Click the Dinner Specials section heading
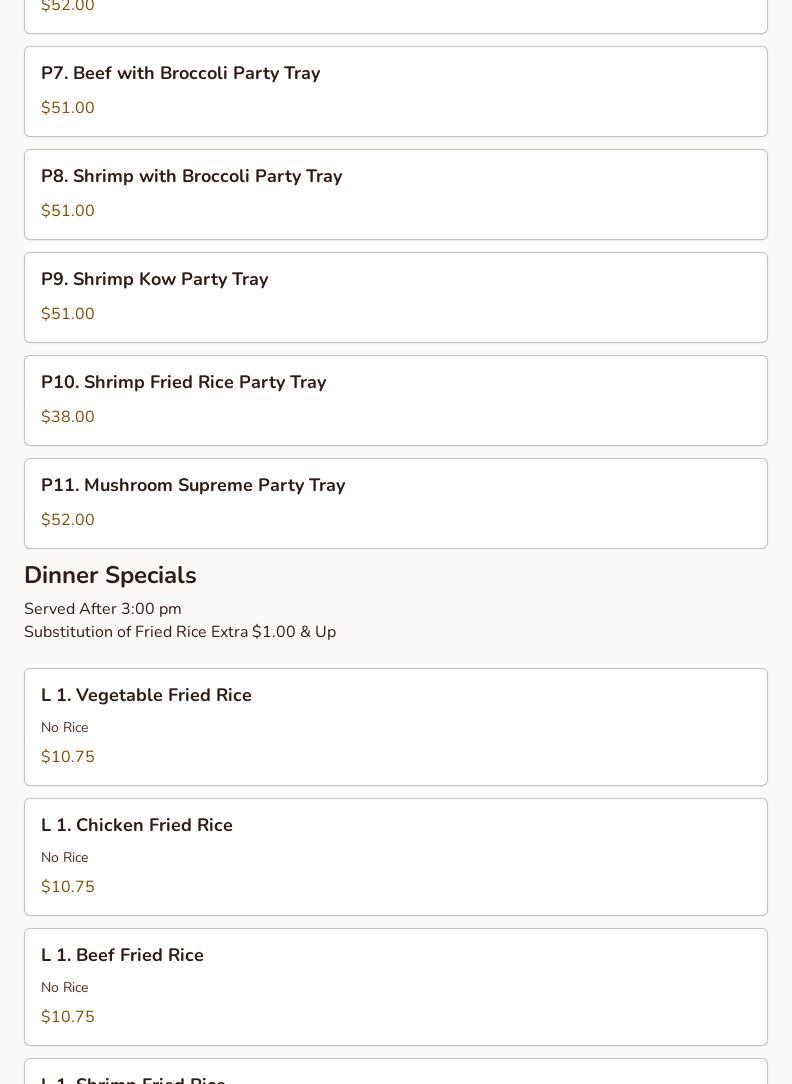792x1084 pixels. [110, 576]
